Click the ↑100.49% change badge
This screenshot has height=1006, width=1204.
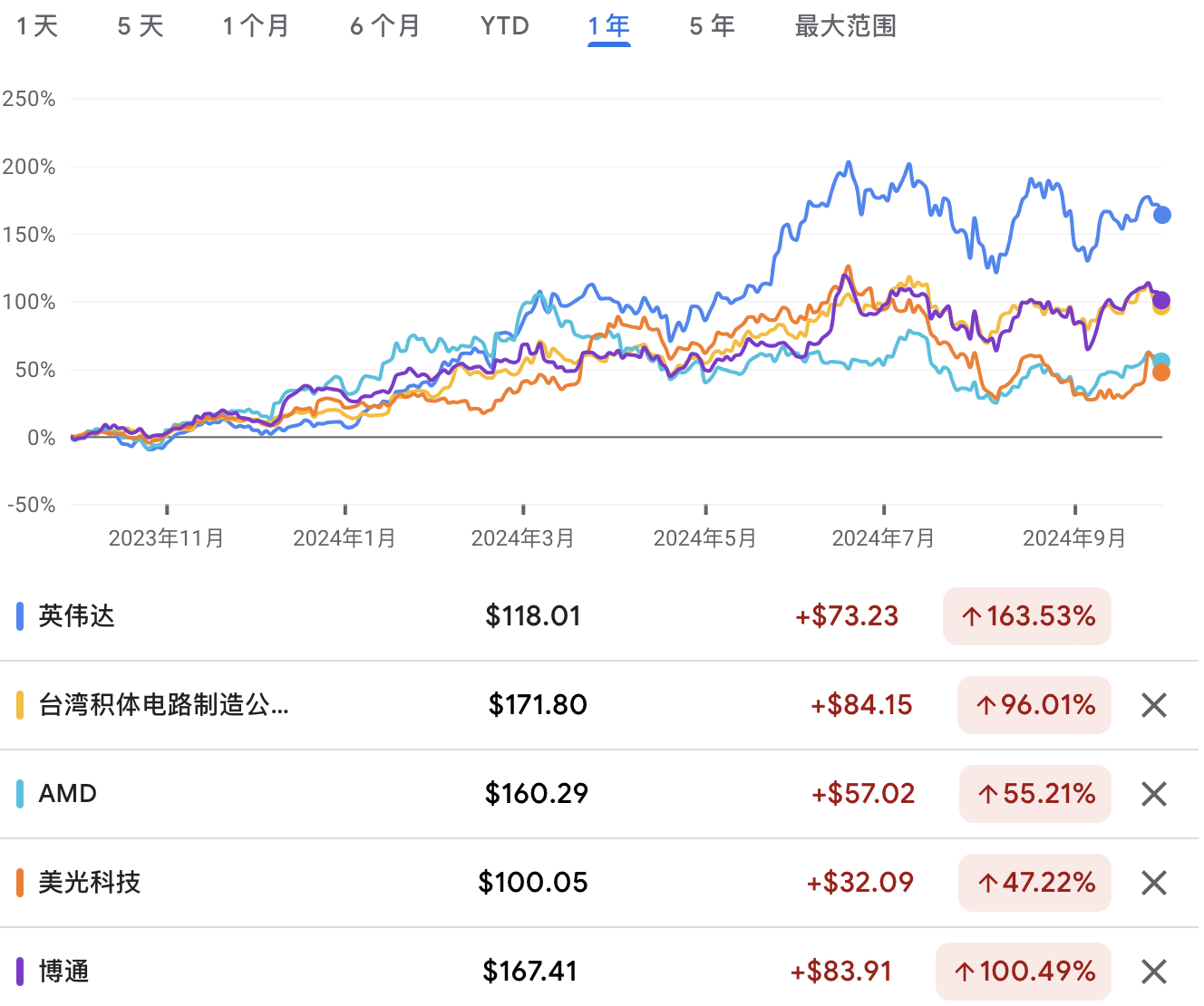(x=1024, y=972)
